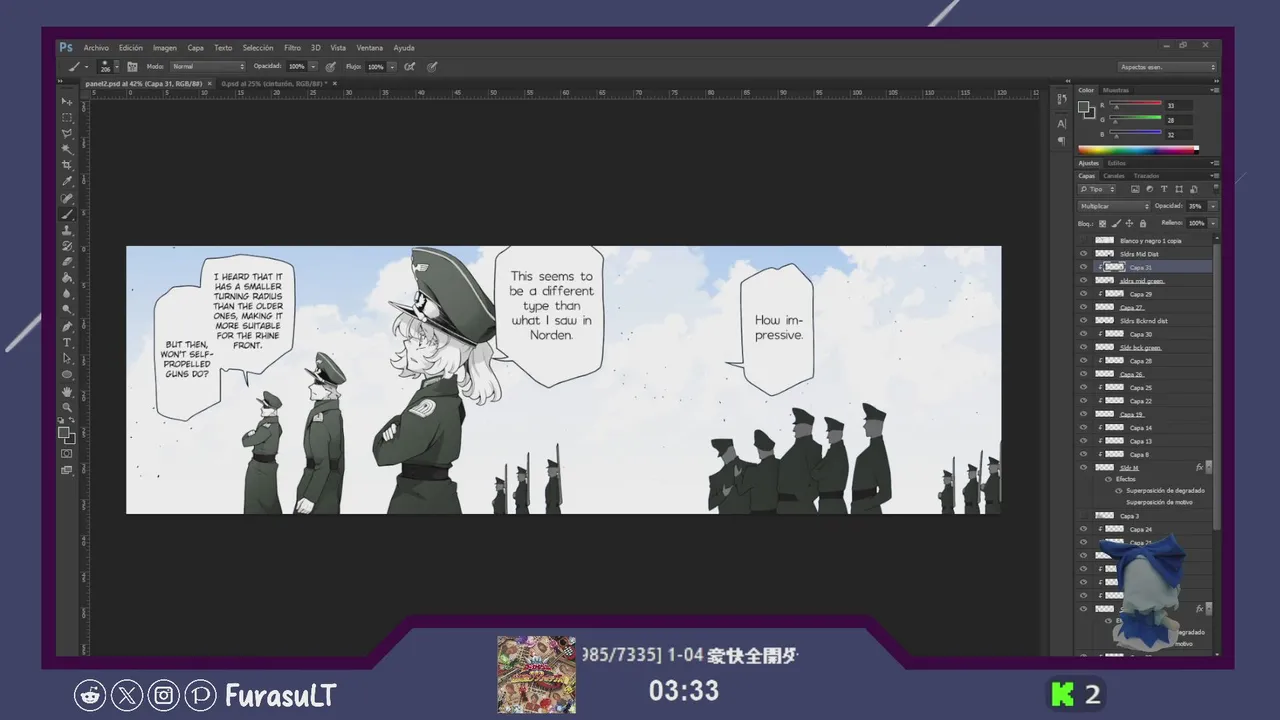Lock transparent pixels
Screen dimensions: 1280x720
coord(1102,224)
